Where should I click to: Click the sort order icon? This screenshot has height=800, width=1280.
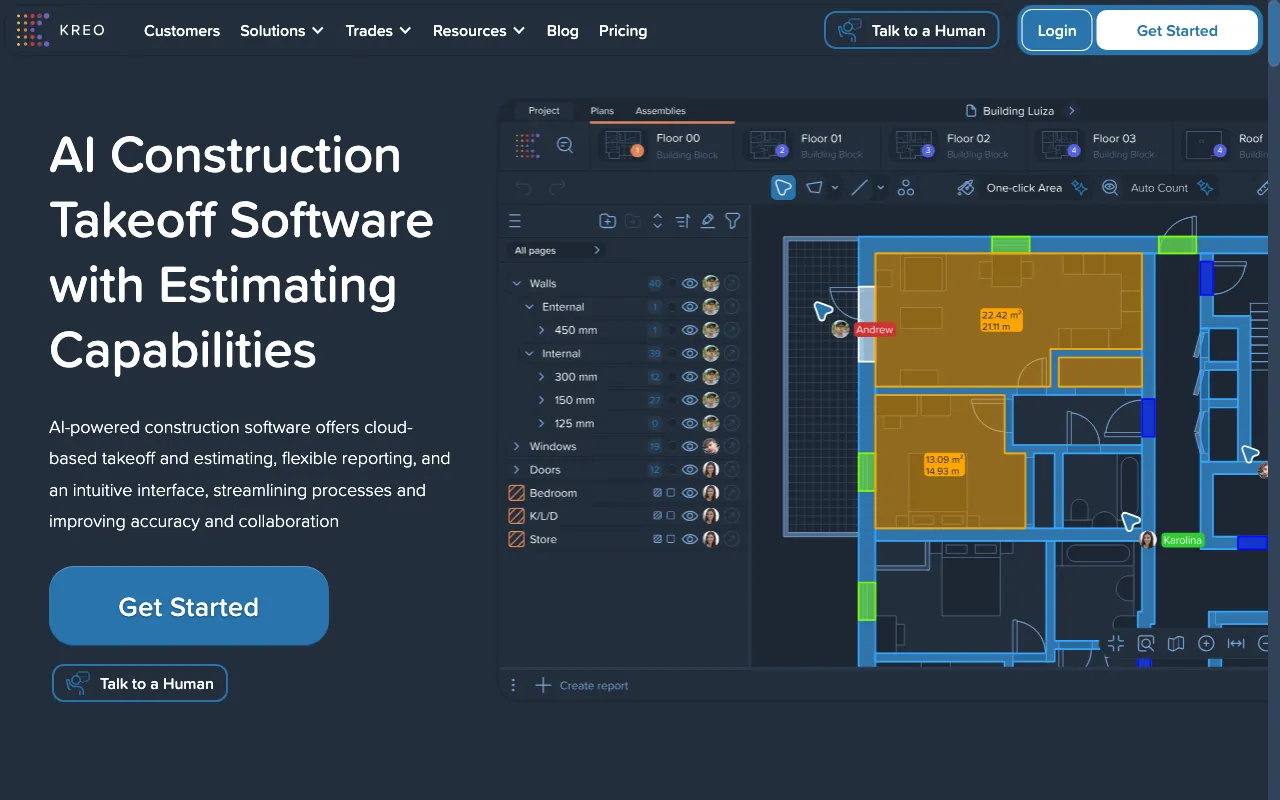(x=682, y=221)
